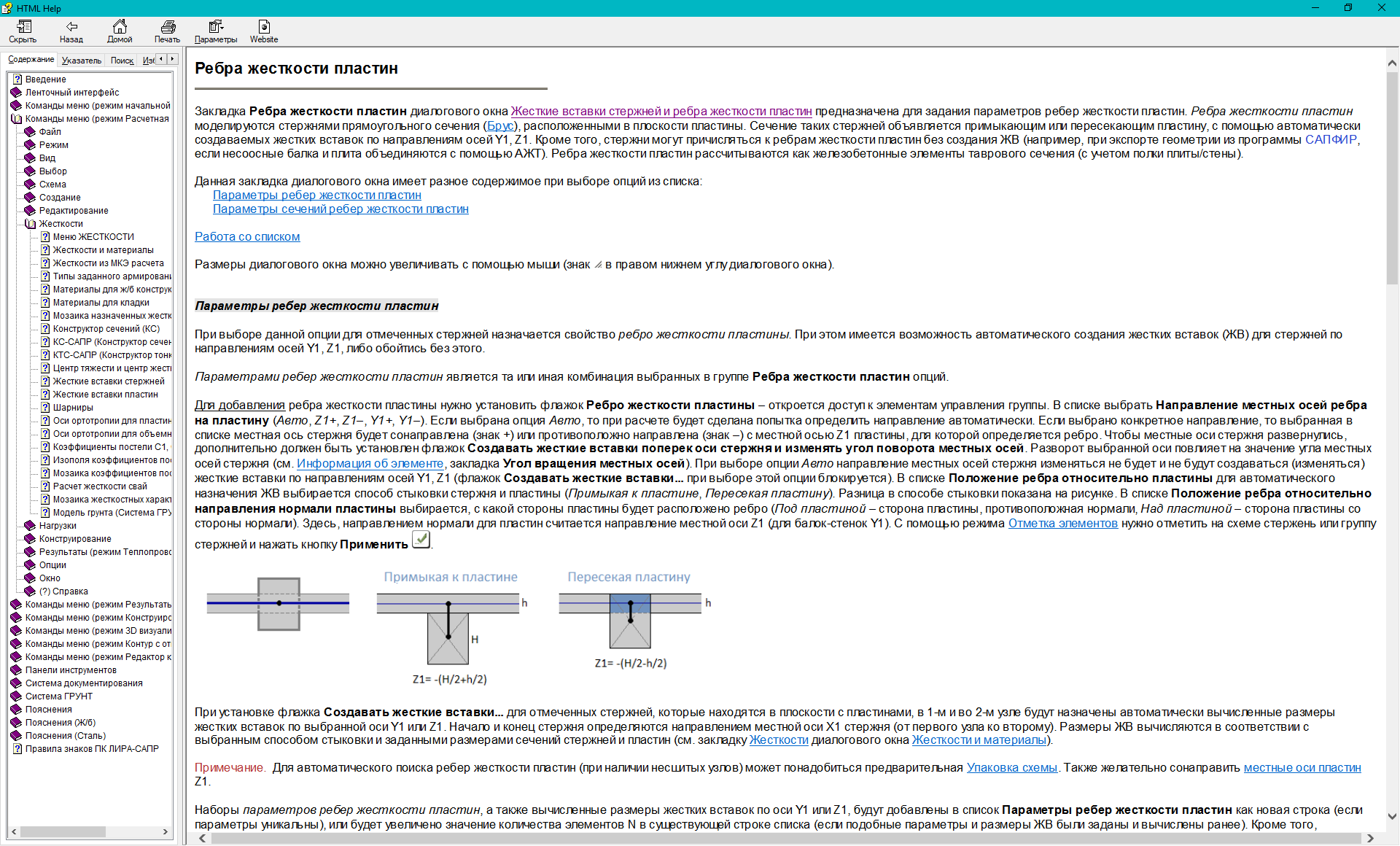Viewport: 1400px width, 846px height.
Task: Select the Конструирование tree item
Action: click(x=75, y=539)
